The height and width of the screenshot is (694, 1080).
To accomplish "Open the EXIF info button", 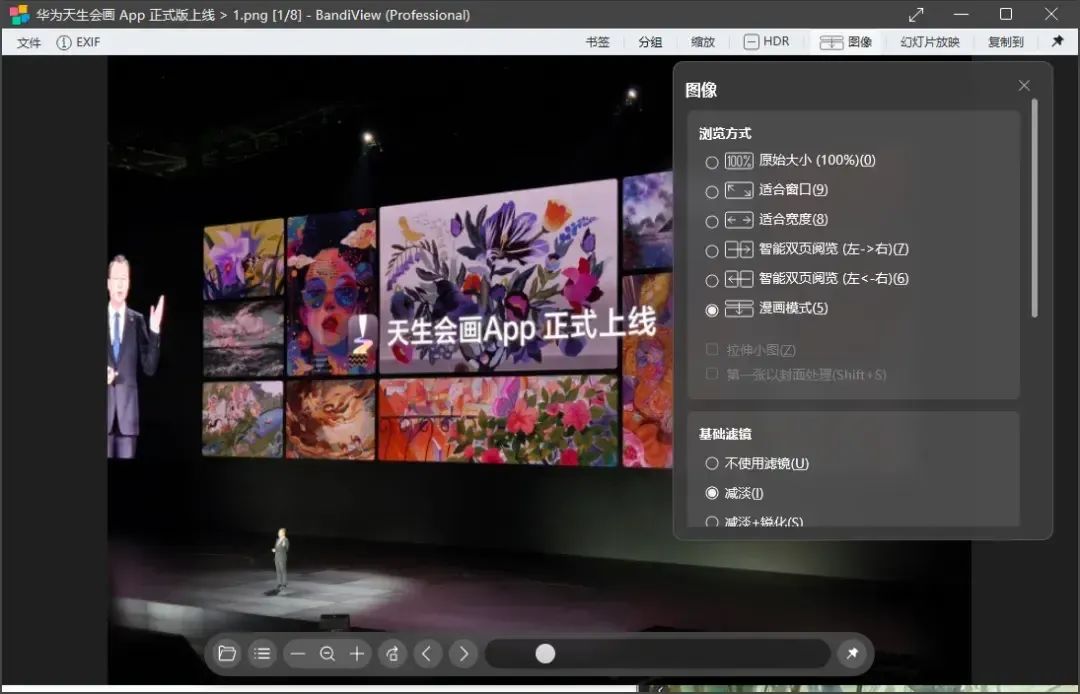I will [79, 42].
